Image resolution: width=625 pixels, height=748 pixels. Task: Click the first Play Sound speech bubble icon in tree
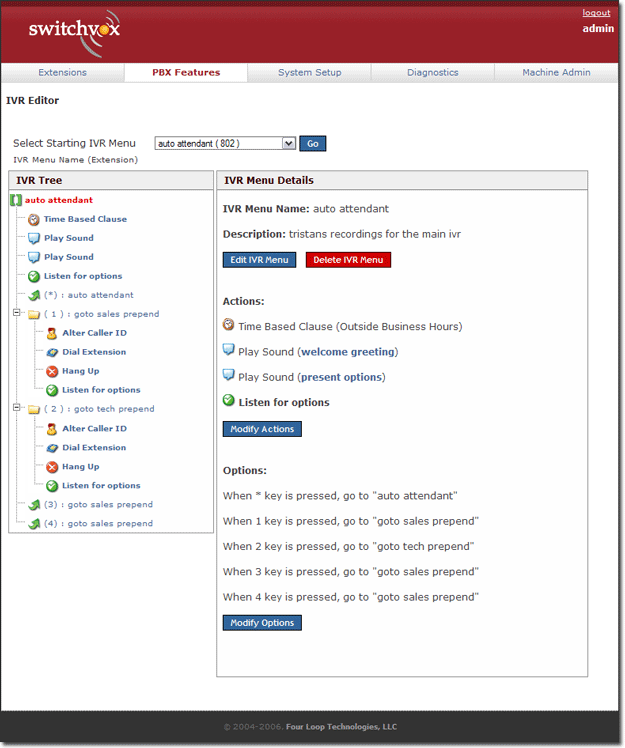click(33, 239)
